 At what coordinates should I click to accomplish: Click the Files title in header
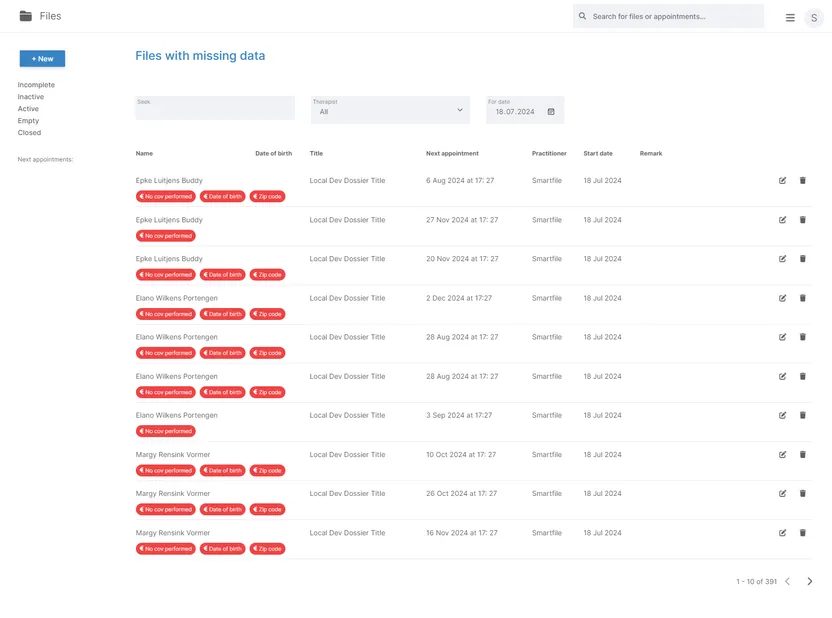[50, 16]
